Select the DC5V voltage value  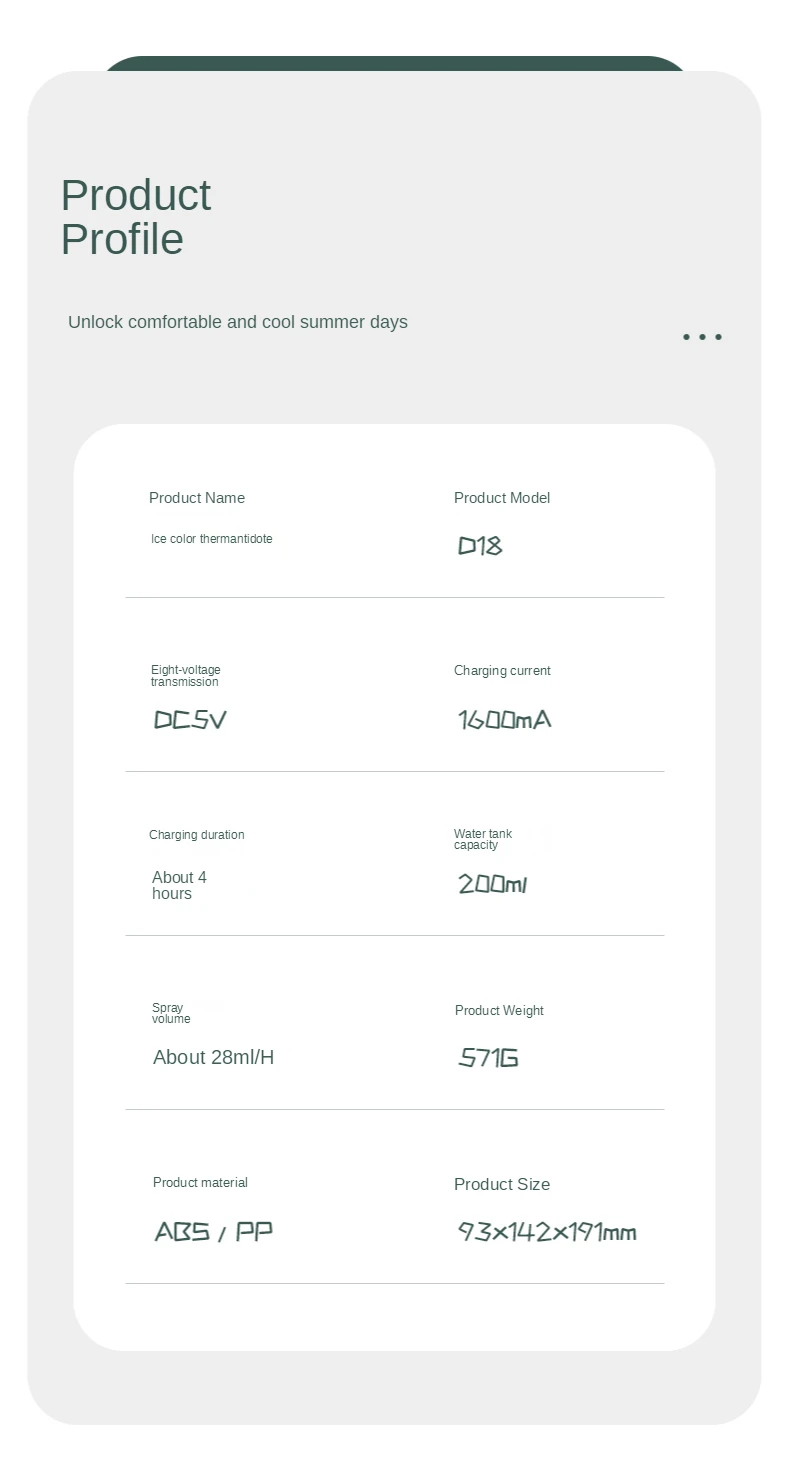pos(190,720)
